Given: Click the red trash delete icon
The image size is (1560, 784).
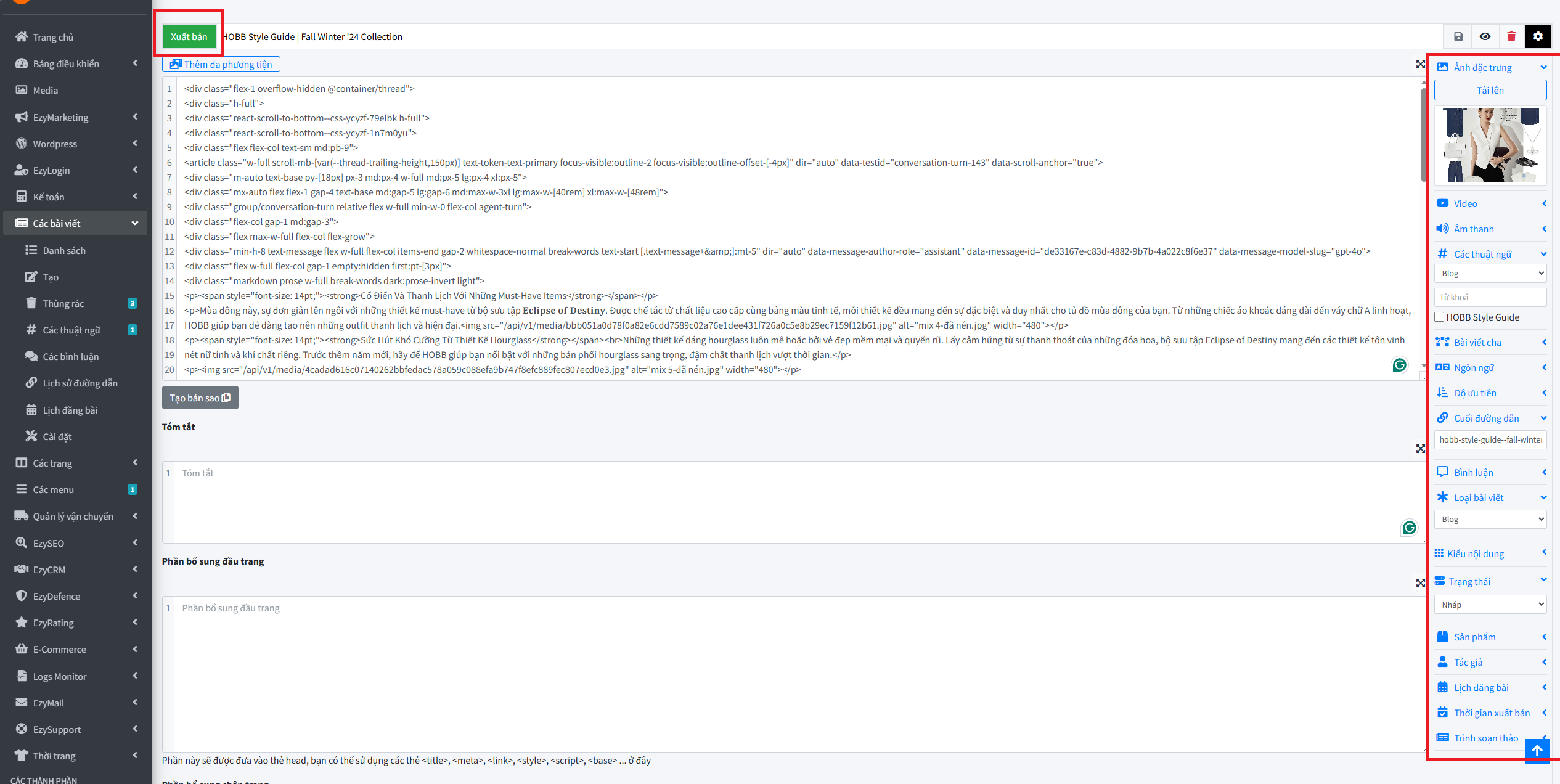Looking at the screenshot, I should click(1511, 36).
